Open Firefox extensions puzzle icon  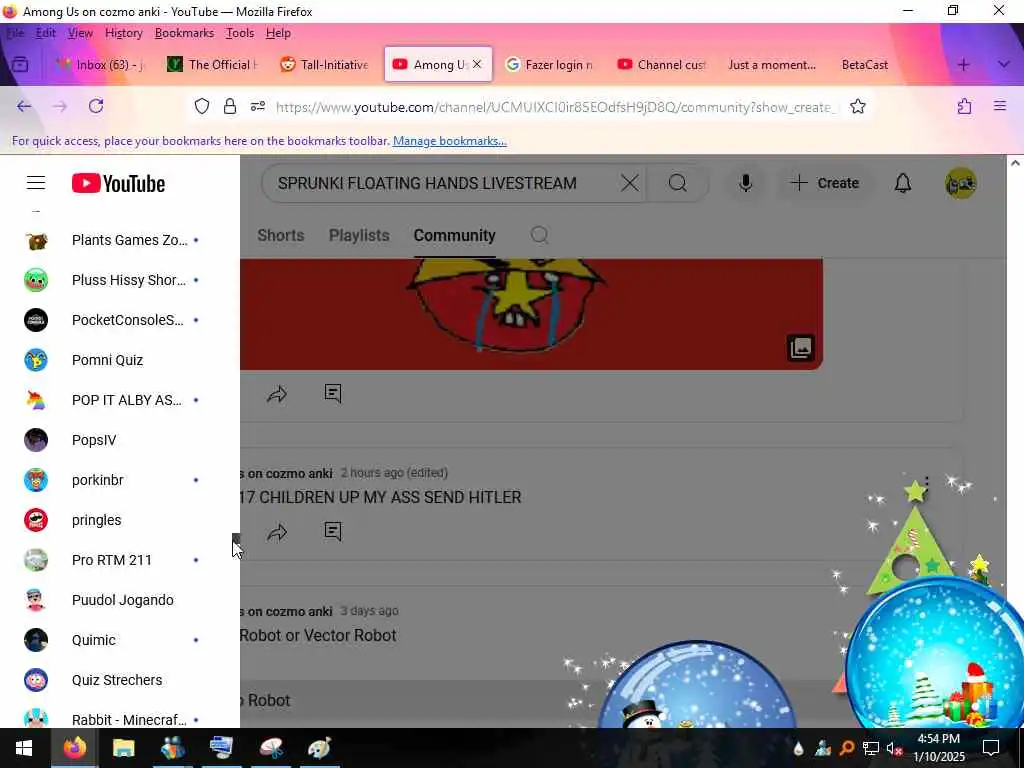click(965, 106)
